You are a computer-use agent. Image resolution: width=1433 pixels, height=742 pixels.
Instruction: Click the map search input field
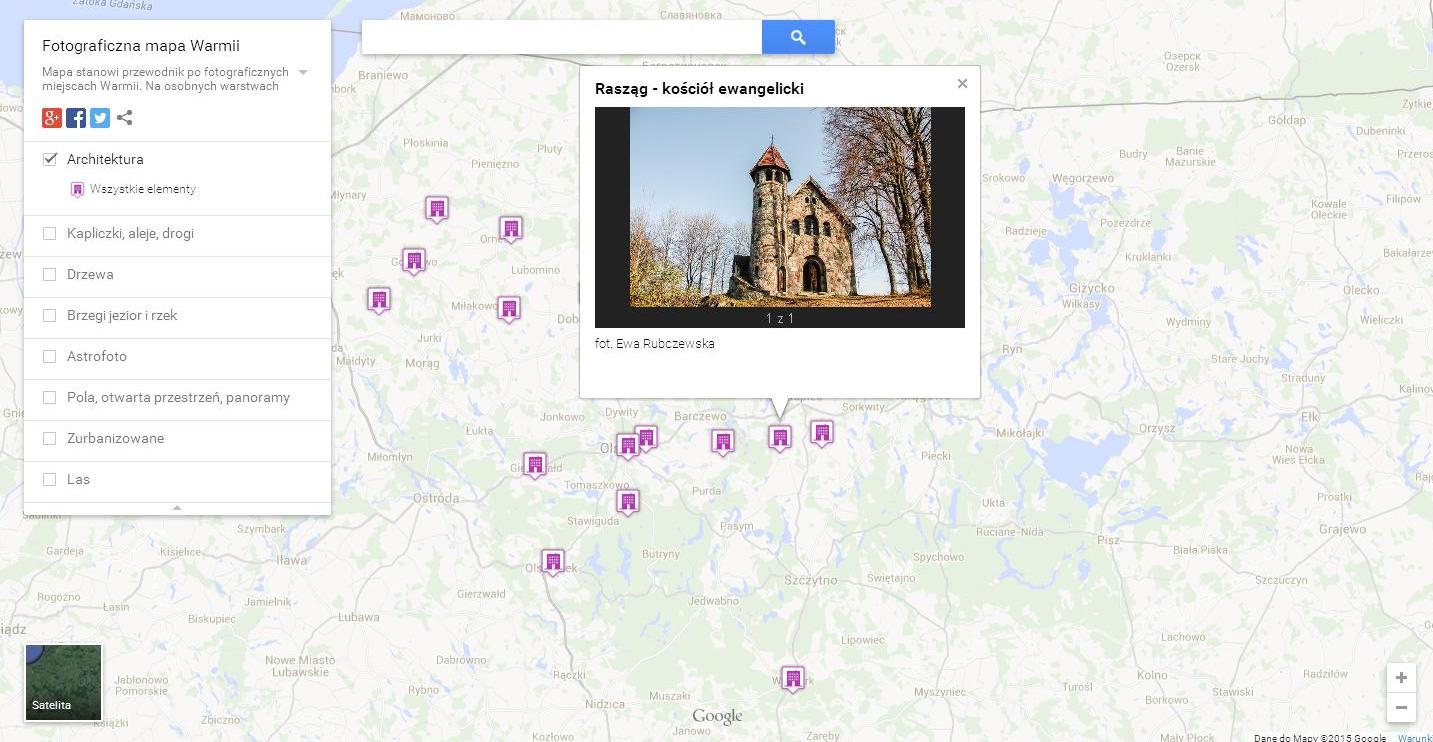pyautogui.click(x=561, y=37)
